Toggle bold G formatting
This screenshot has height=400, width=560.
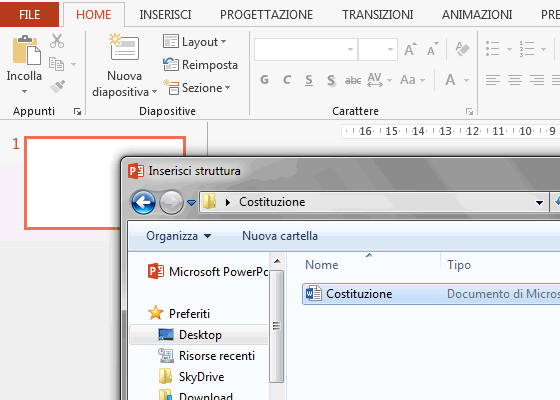click(264, 80)
